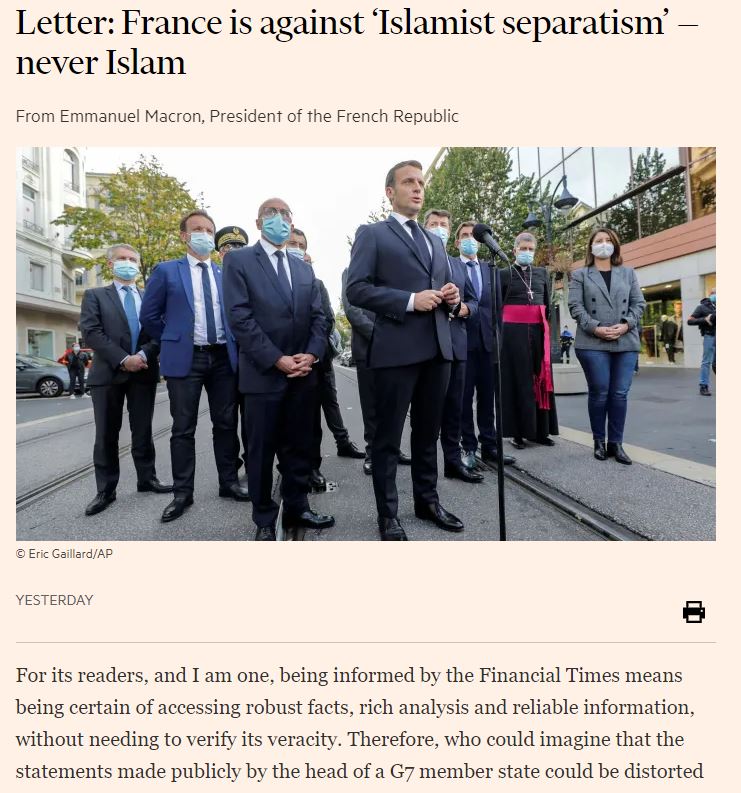This screenshot has height=793, width=741.
Task: Click 'G7' in the article text
Action: 403,772
